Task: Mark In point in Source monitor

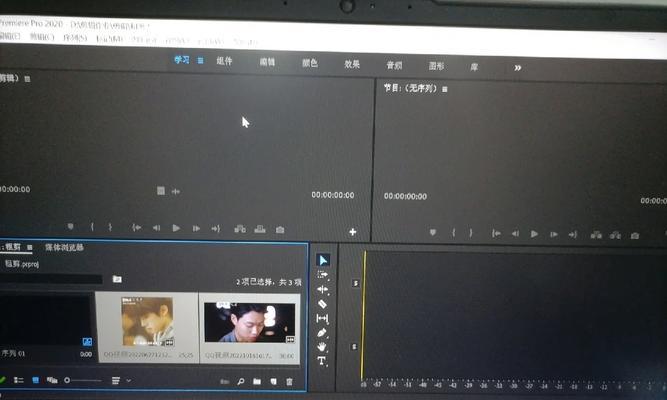Action: (x=92, y=227)
